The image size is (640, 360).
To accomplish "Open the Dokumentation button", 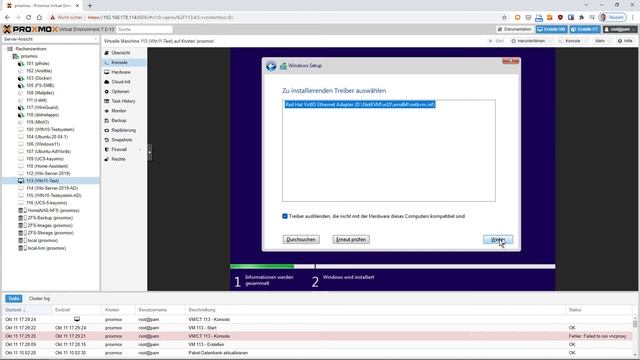I will (x=515, y=29).
